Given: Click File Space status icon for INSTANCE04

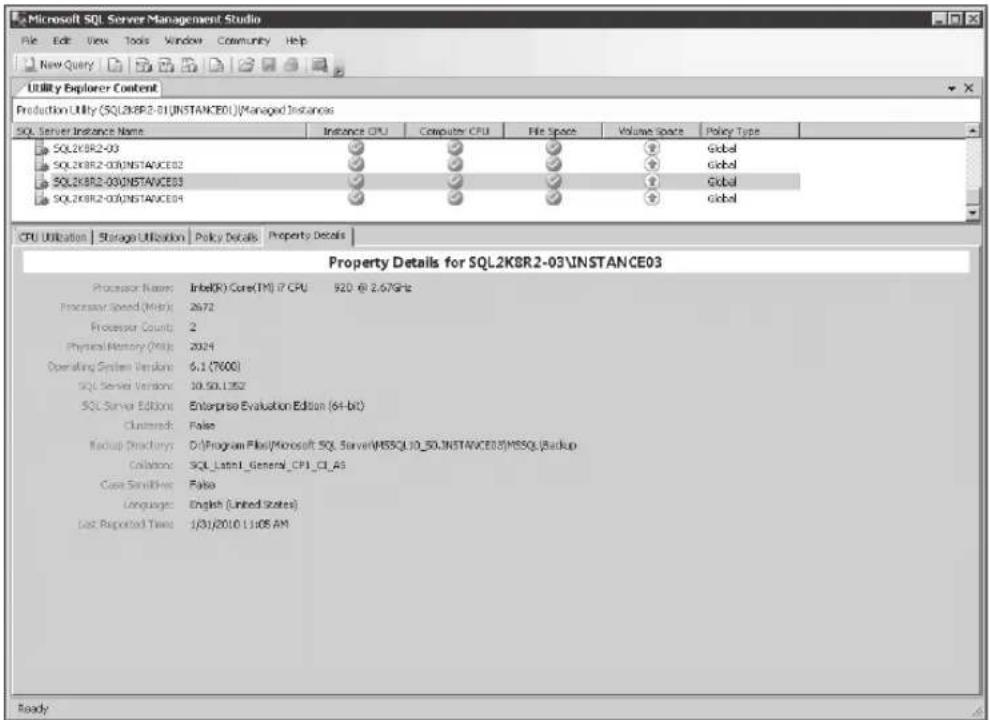Looking at the screenshot, I should click(553, 198).
